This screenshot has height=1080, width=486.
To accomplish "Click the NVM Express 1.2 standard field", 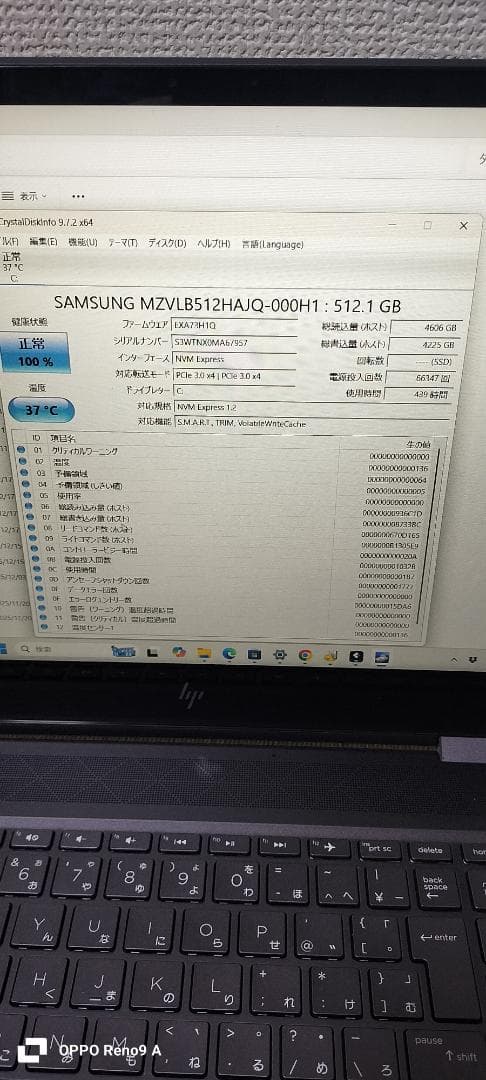I will coord(311,408).
